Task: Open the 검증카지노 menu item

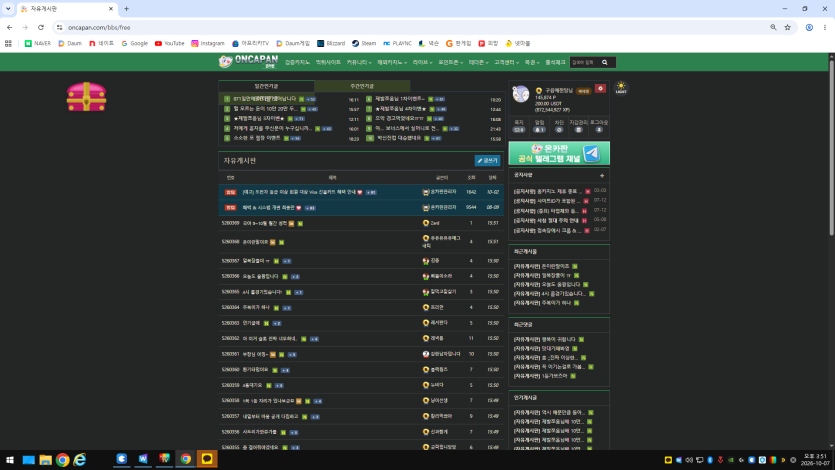Action: (x=297, y=62)
